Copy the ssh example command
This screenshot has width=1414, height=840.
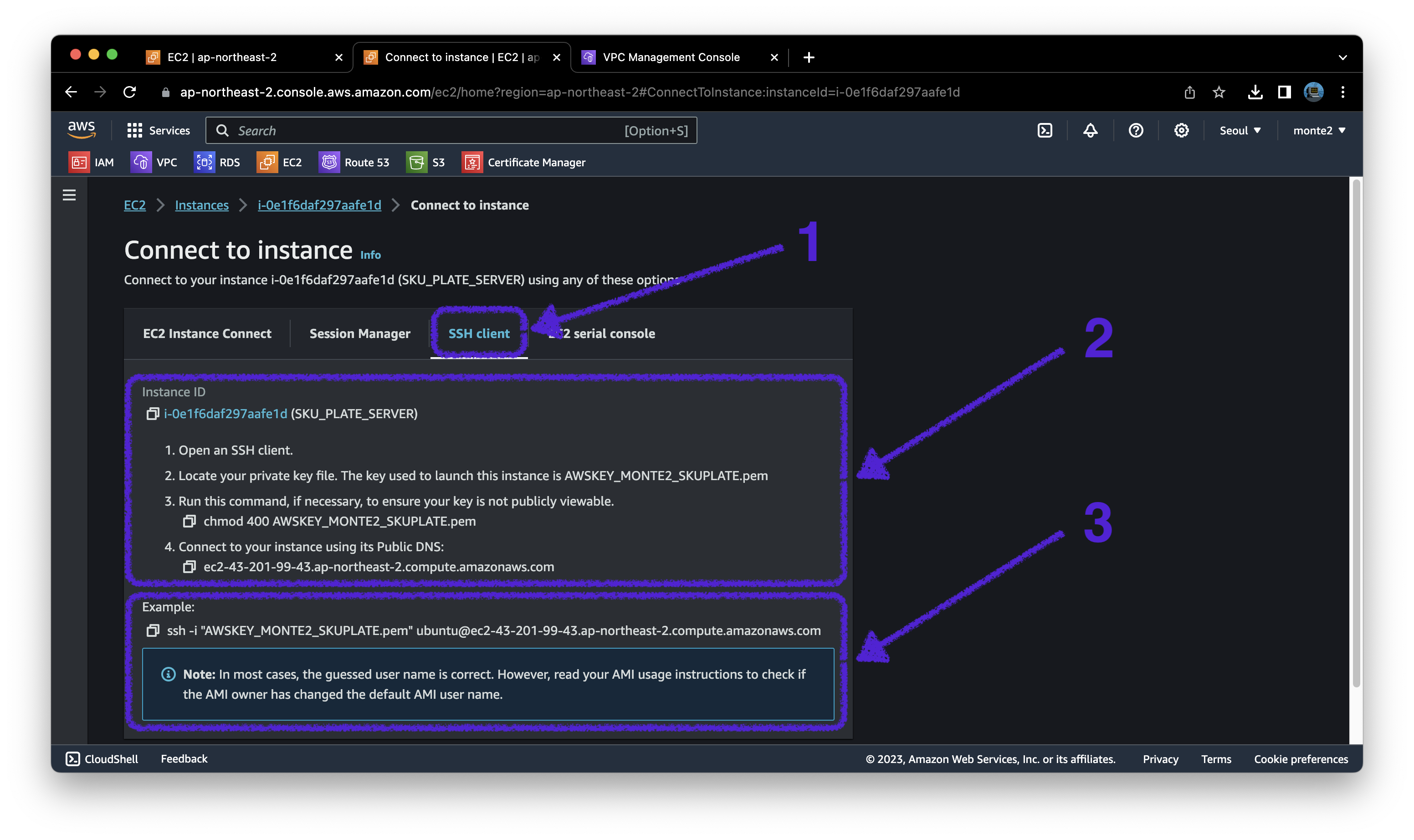pyautogui.click(x=153, y=630)
